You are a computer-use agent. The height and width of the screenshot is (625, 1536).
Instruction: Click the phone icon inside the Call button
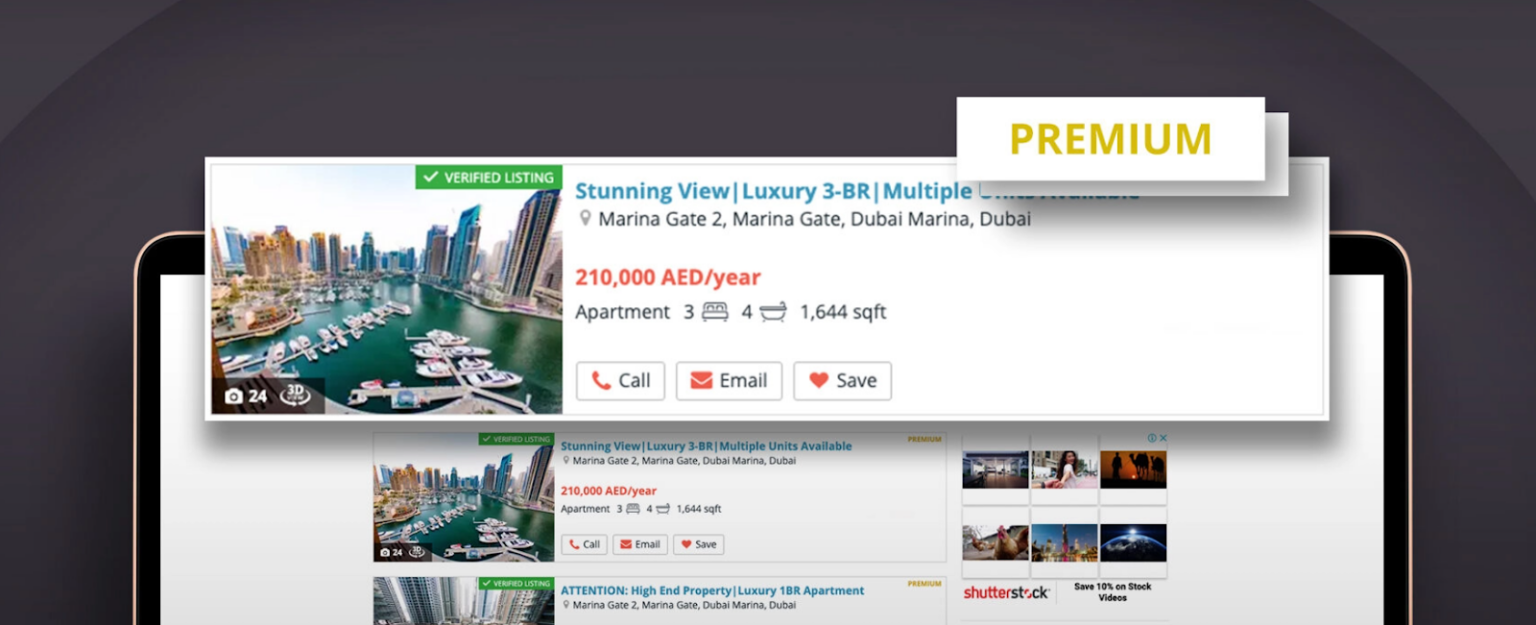600,381
